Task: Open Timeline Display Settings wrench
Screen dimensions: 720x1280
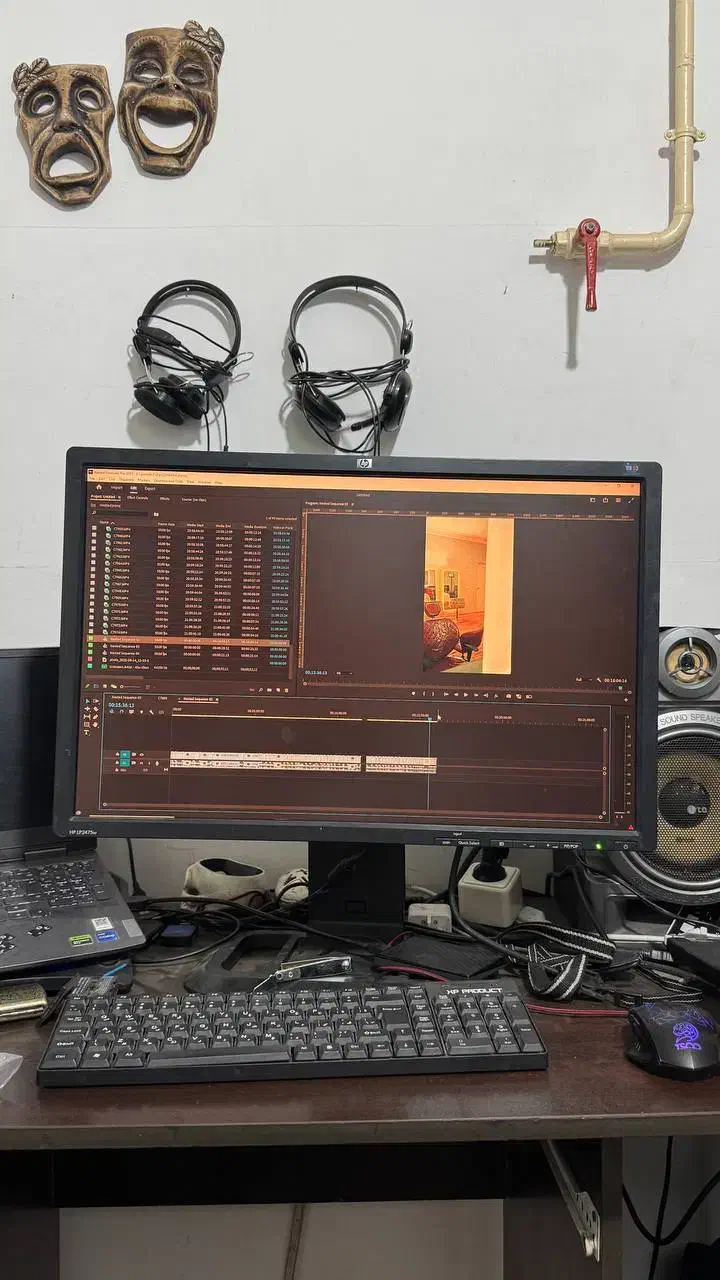Action: click(151, 712)
